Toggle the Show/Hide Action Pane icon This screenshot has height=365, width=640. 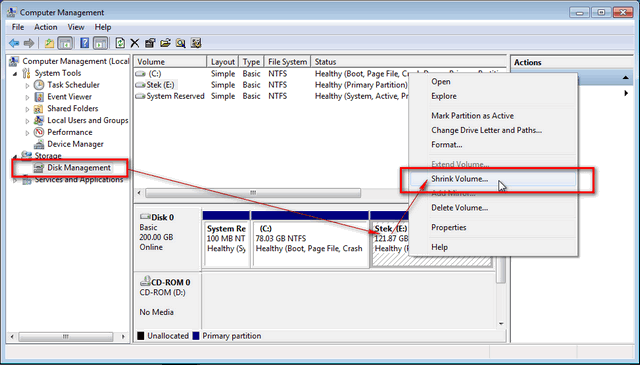point(100,43)
